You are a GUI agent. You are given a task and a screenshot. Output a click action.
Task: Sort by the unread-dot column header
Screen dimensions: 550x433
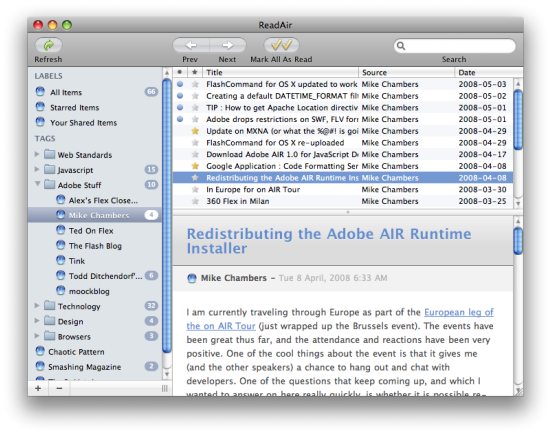click(180, 72)
